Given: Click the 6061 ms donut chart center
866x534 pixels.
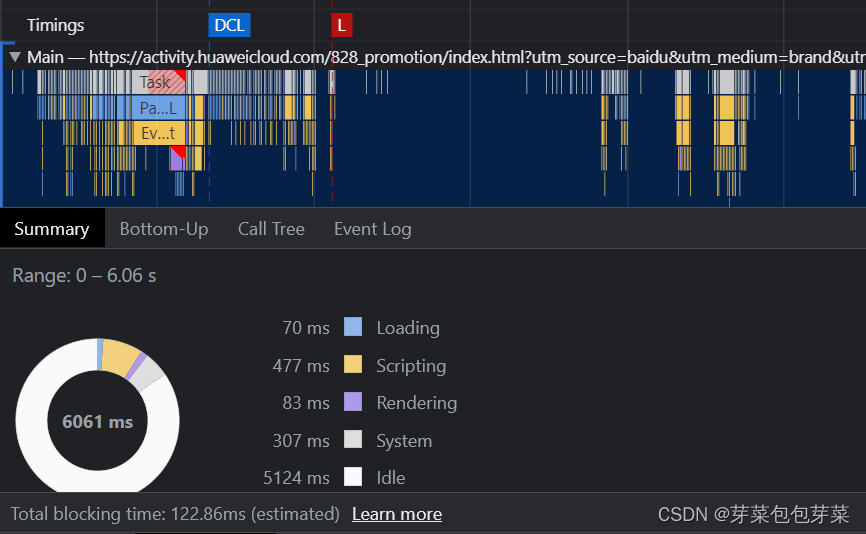Looking at the screenshot, I should (98, 422).
